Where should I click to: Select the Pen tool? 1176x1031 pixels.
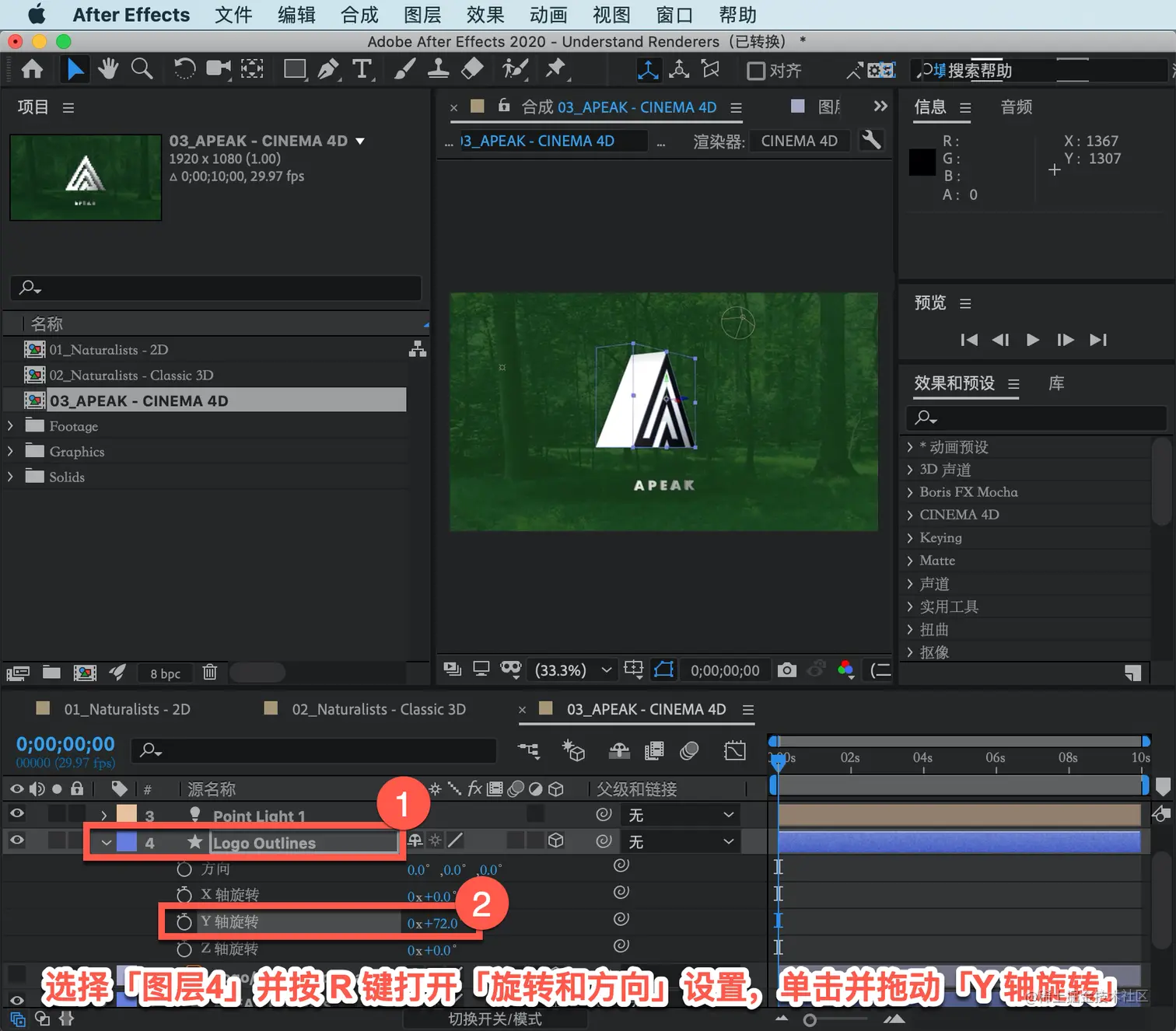328,69
